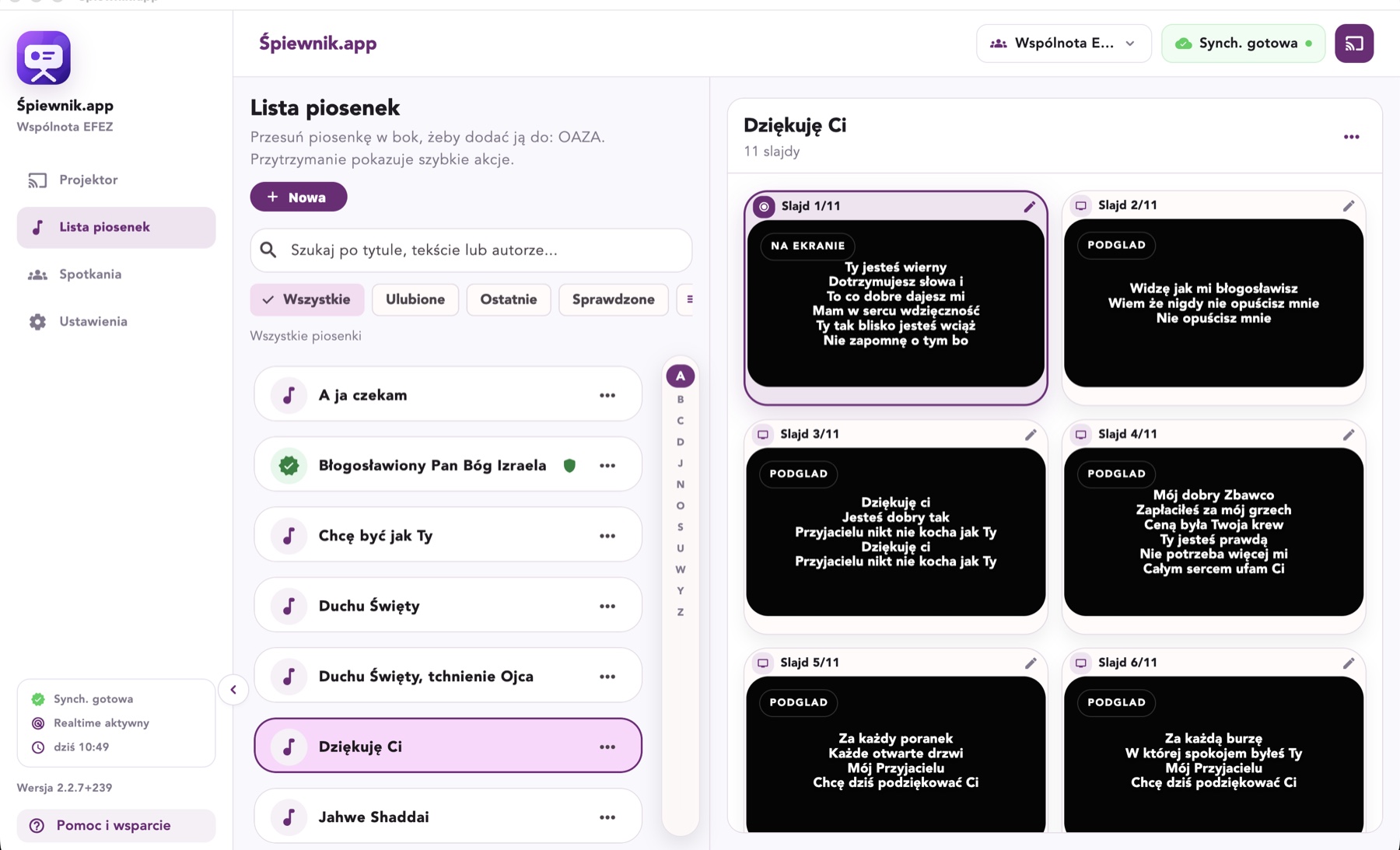1400x850 pixels.
Task: Open the Wspólnota E... community dropdown
Action: pyautogui.click(x=1063, y=44)
